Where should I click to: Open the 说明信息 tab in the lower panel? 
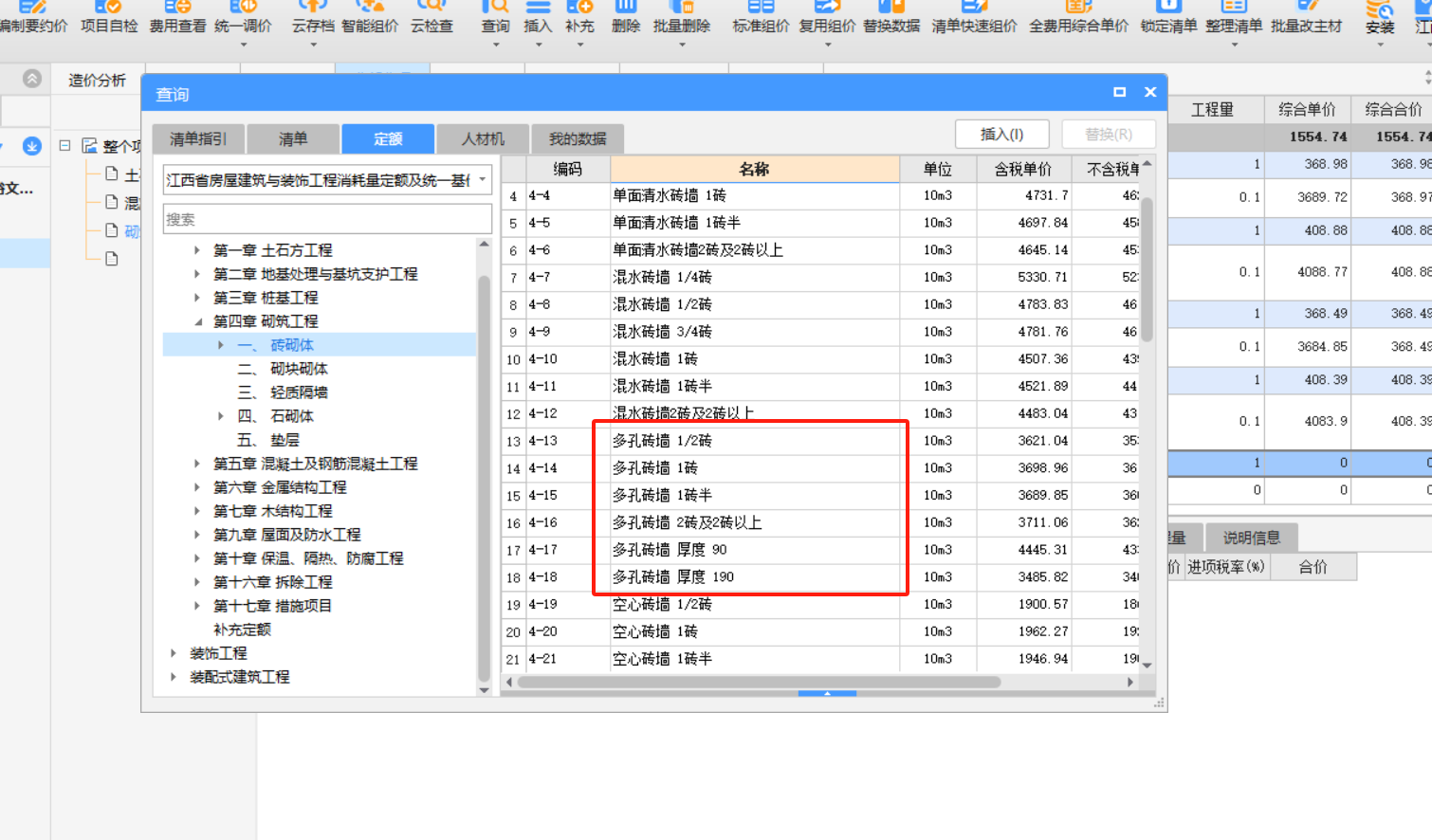(1251, 538)
